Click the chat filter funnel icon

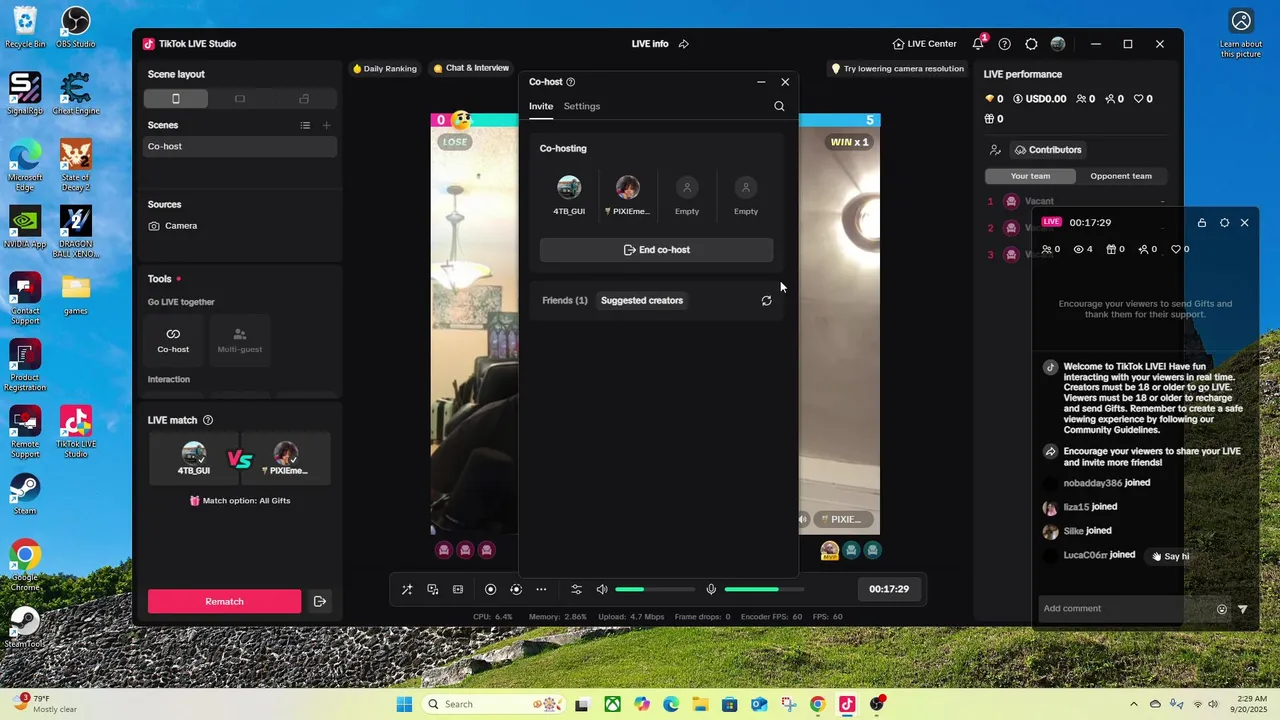coord(1243,609)
